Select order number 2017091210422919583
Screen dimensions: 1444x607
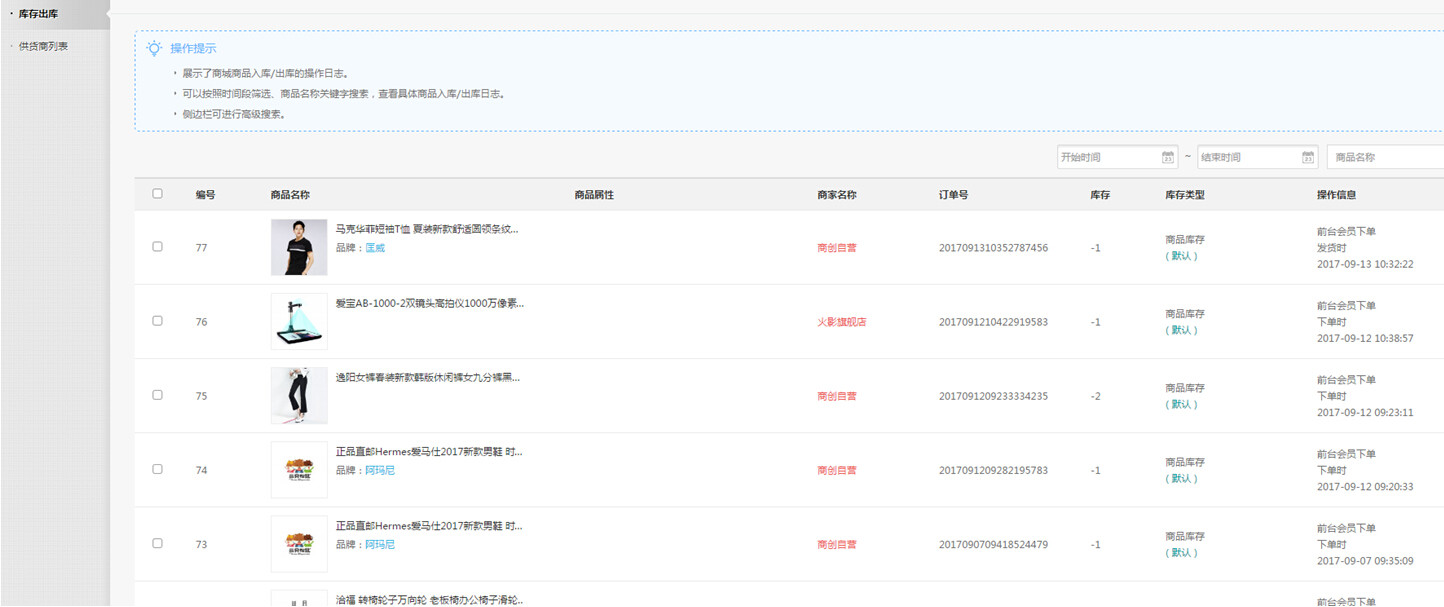993,322
